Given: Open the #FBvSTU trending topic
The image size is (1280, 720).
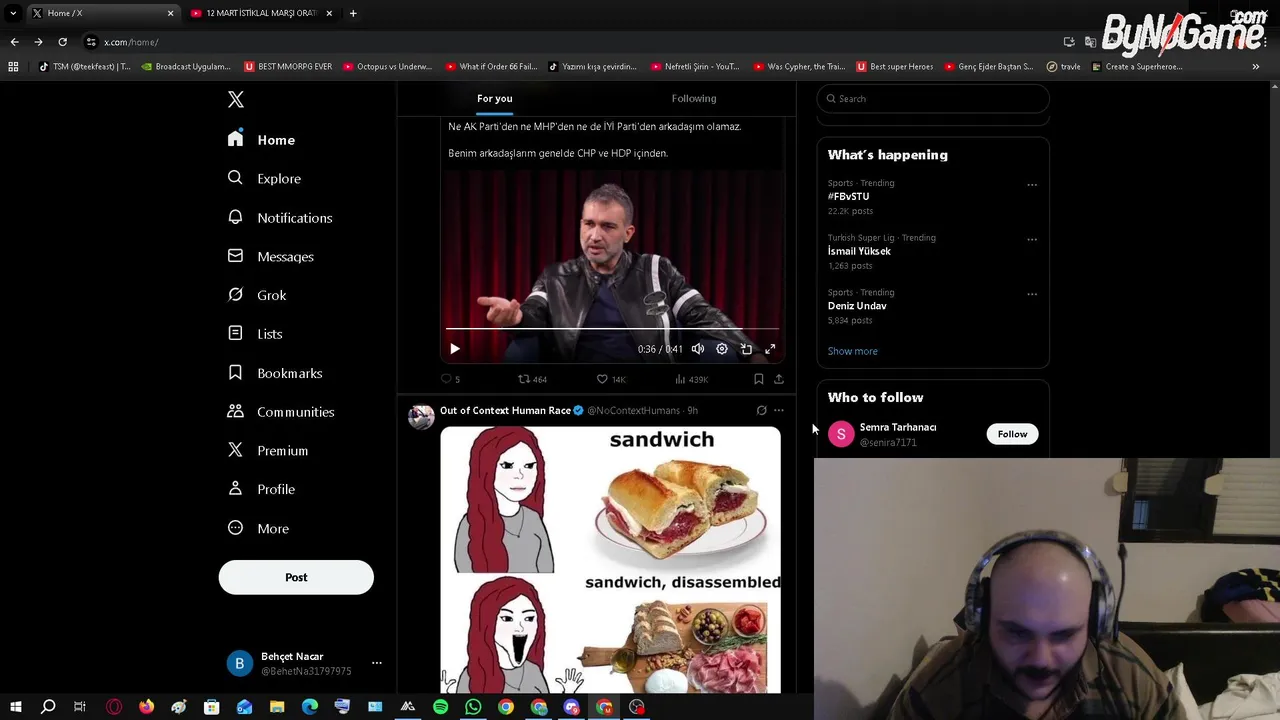Looking at the screenshot, I should click(x=848, y=197).
